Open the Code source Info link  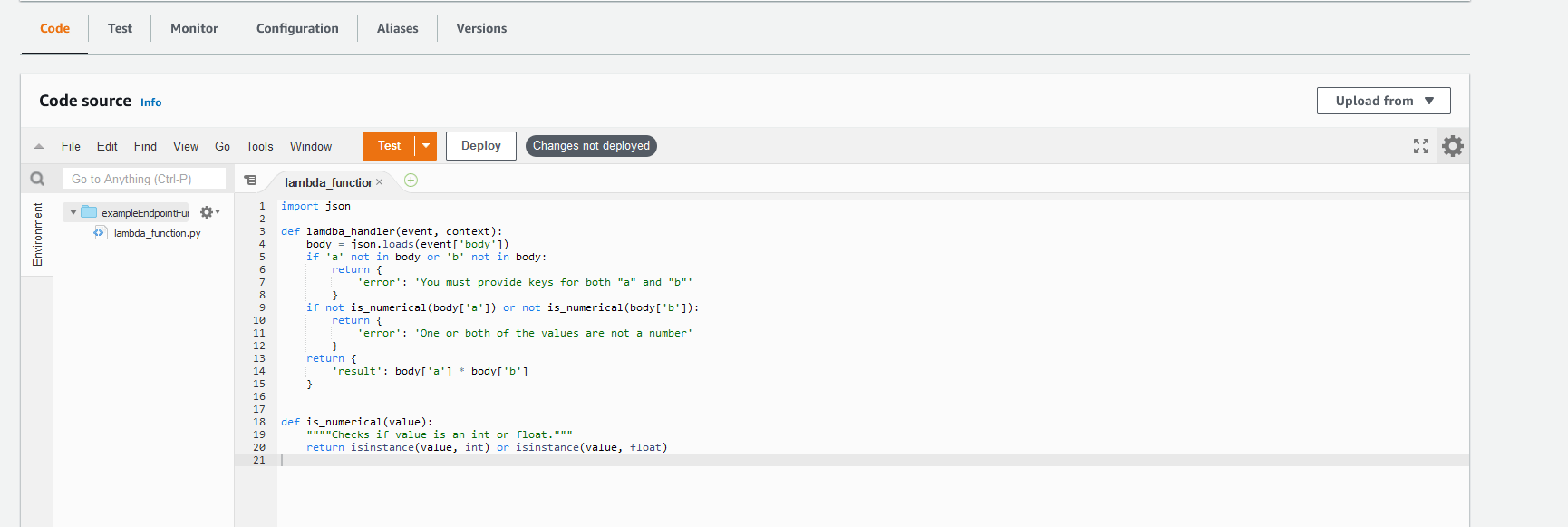150,102
